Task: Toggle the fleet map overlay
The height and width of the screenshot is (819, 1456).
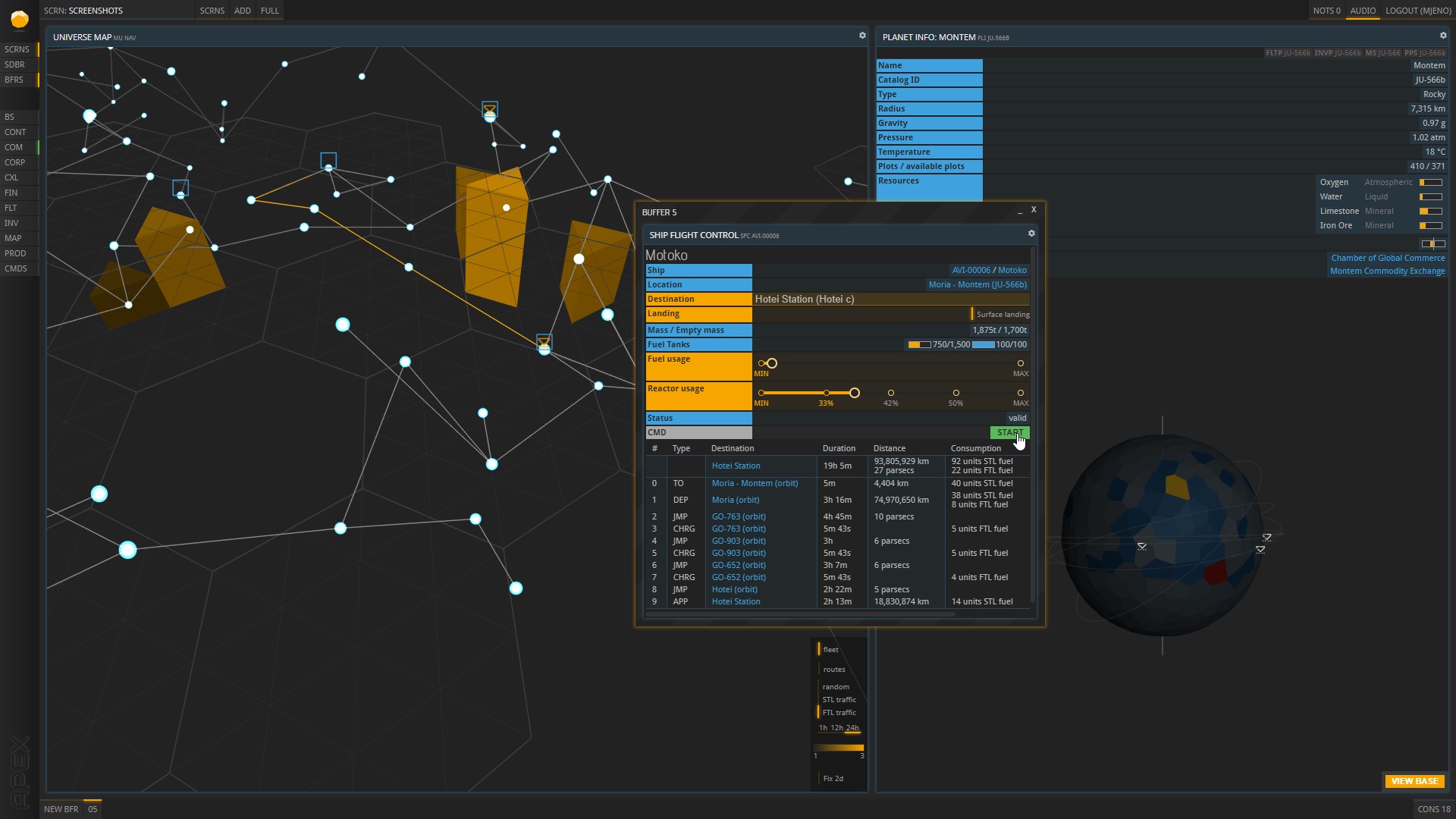Action: (830, 650)
